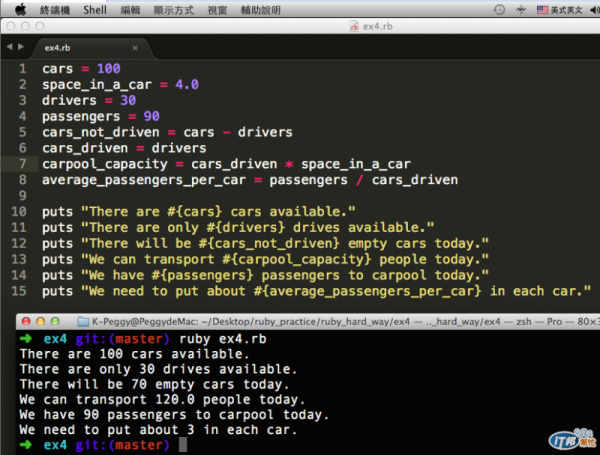Open the 輔助說明 menu
The image size is (600, 455).
260,10
